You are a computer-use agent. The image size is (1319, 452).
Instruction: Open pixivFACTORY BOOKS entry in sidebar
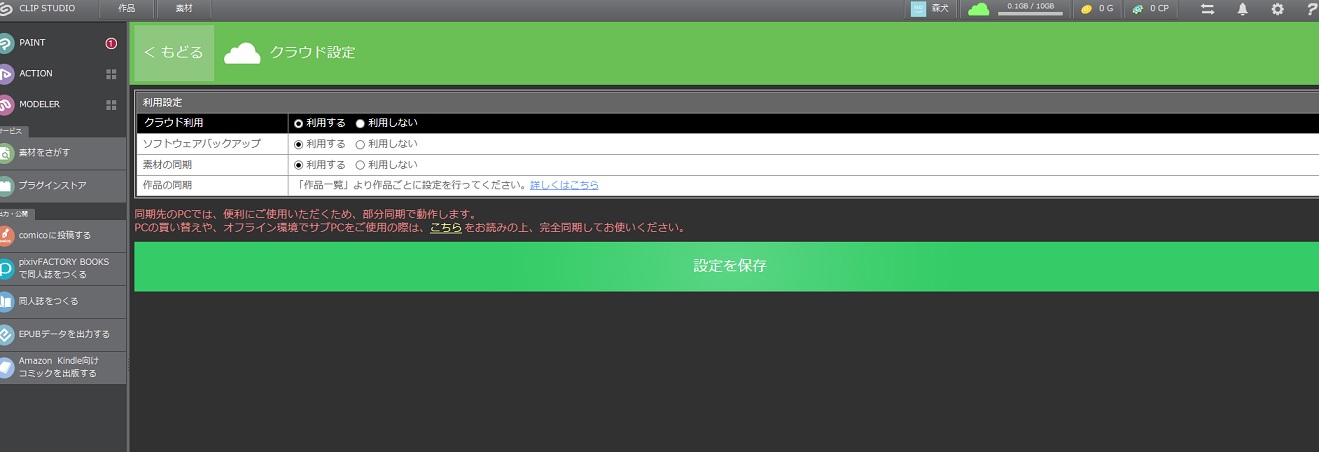point(63,268)
